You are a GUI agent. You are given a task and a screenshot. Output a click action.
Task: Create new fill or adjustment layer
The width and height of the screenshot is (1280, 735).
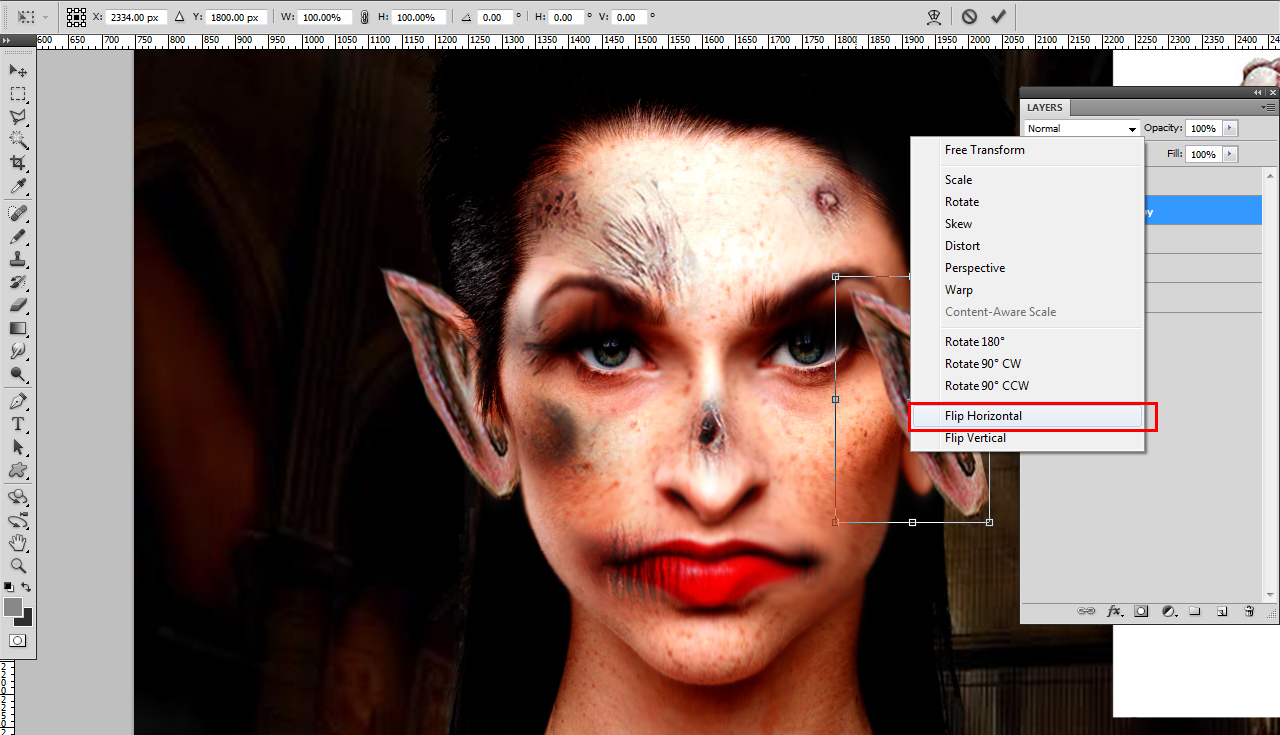tap(1169, 610)
